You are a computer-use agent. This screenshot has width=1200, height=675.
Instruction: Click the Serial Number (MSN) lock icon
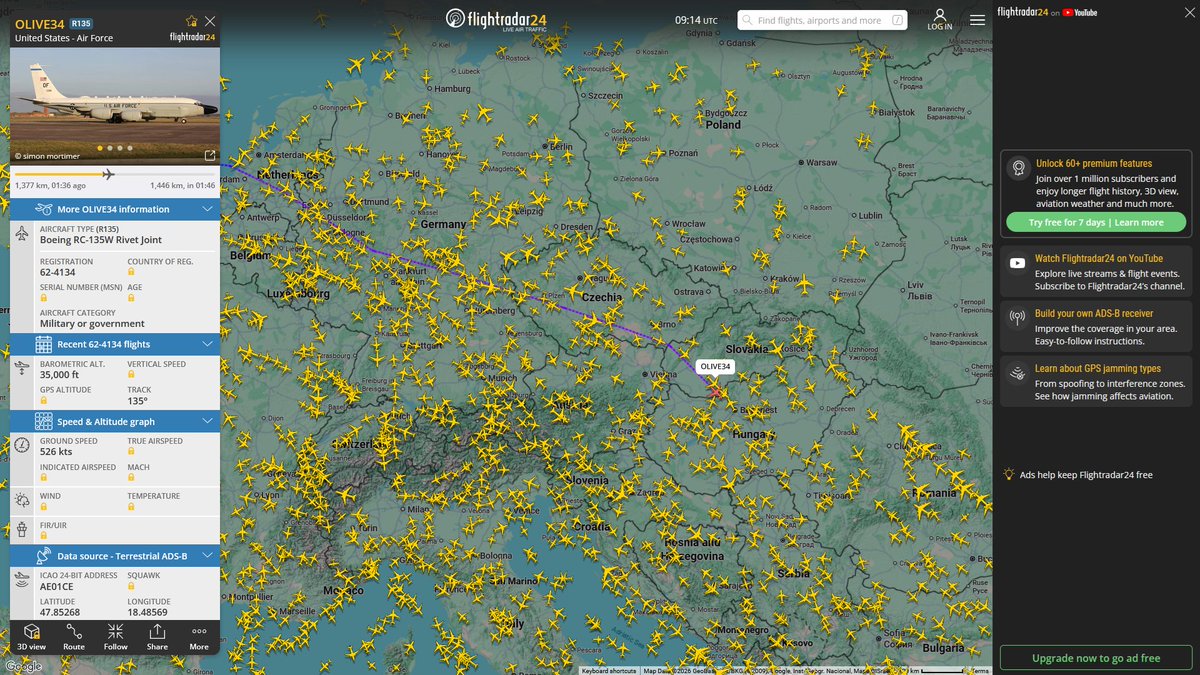click(x=44, y=299)
